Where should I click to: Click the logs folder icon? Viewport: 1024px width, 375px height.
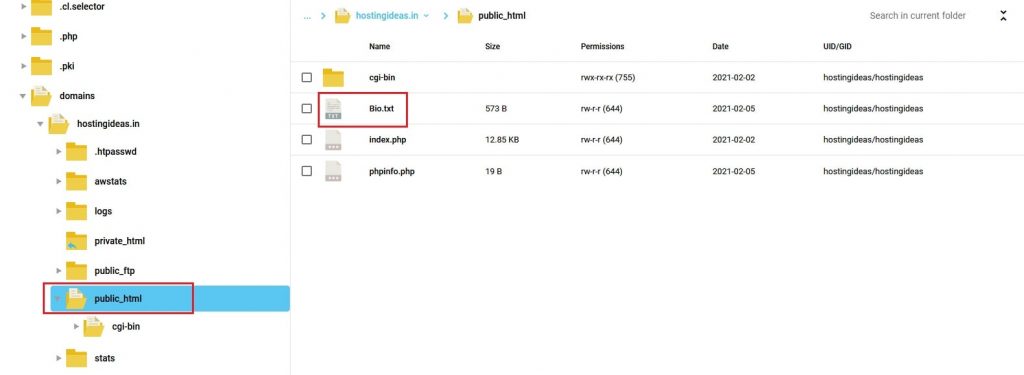[76, 211]
